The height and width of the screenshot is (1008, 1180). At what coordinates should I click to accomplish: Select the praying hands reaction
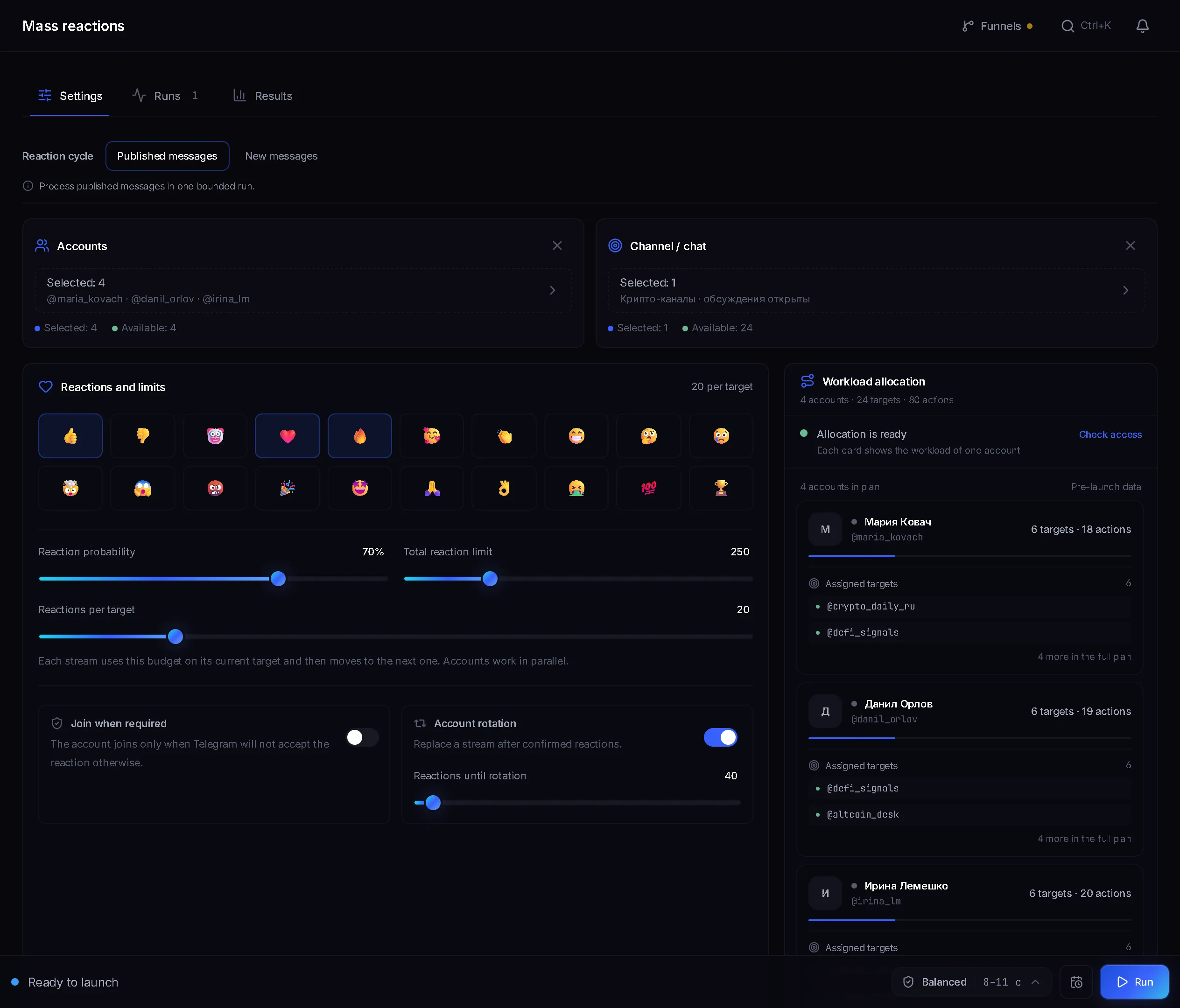coord(432,488)
